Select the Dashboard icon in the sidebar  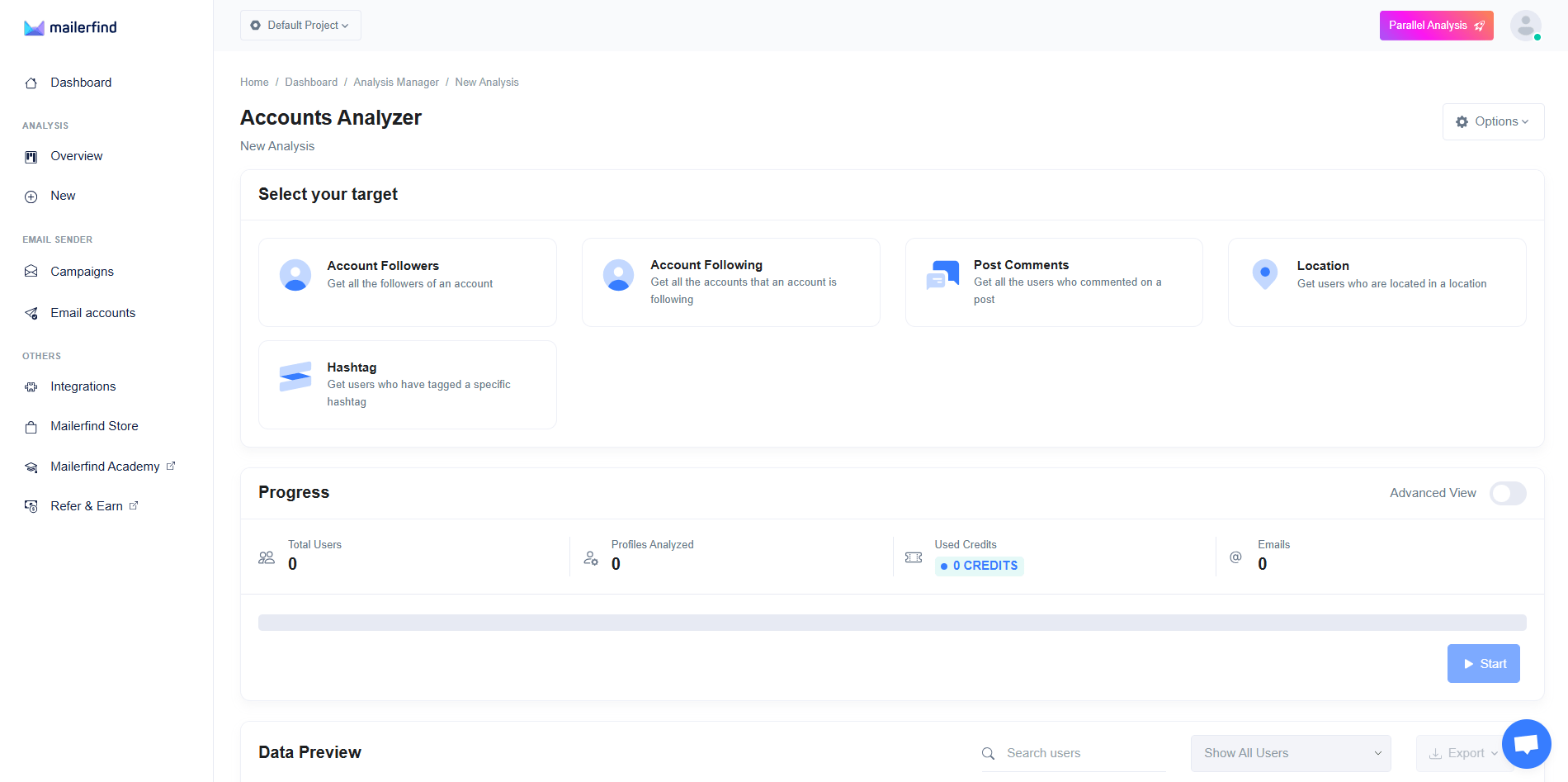click(31, 82)
